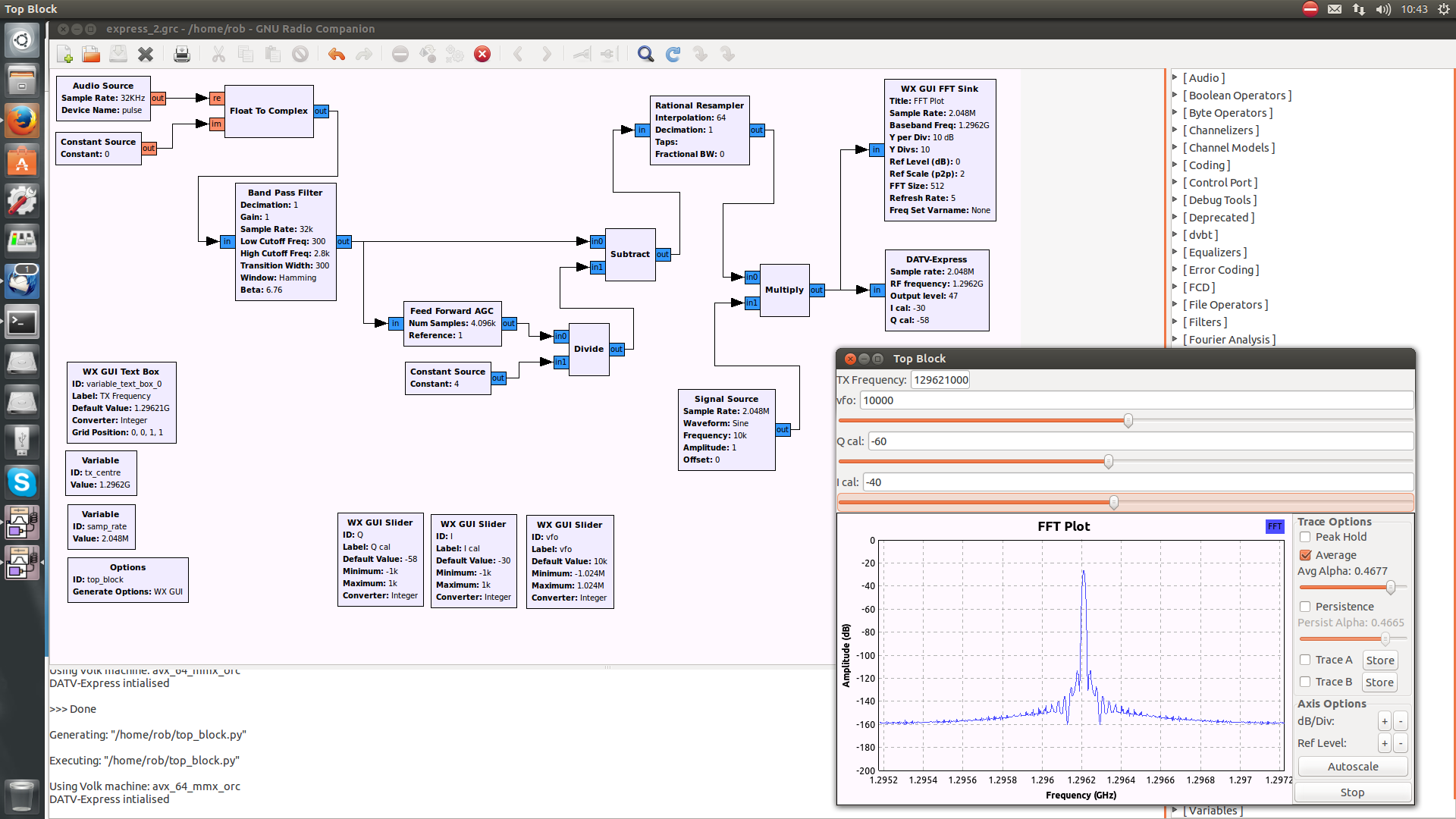Expand the Channel Models category
The image size is (1456, 819).
(1175, 147)
